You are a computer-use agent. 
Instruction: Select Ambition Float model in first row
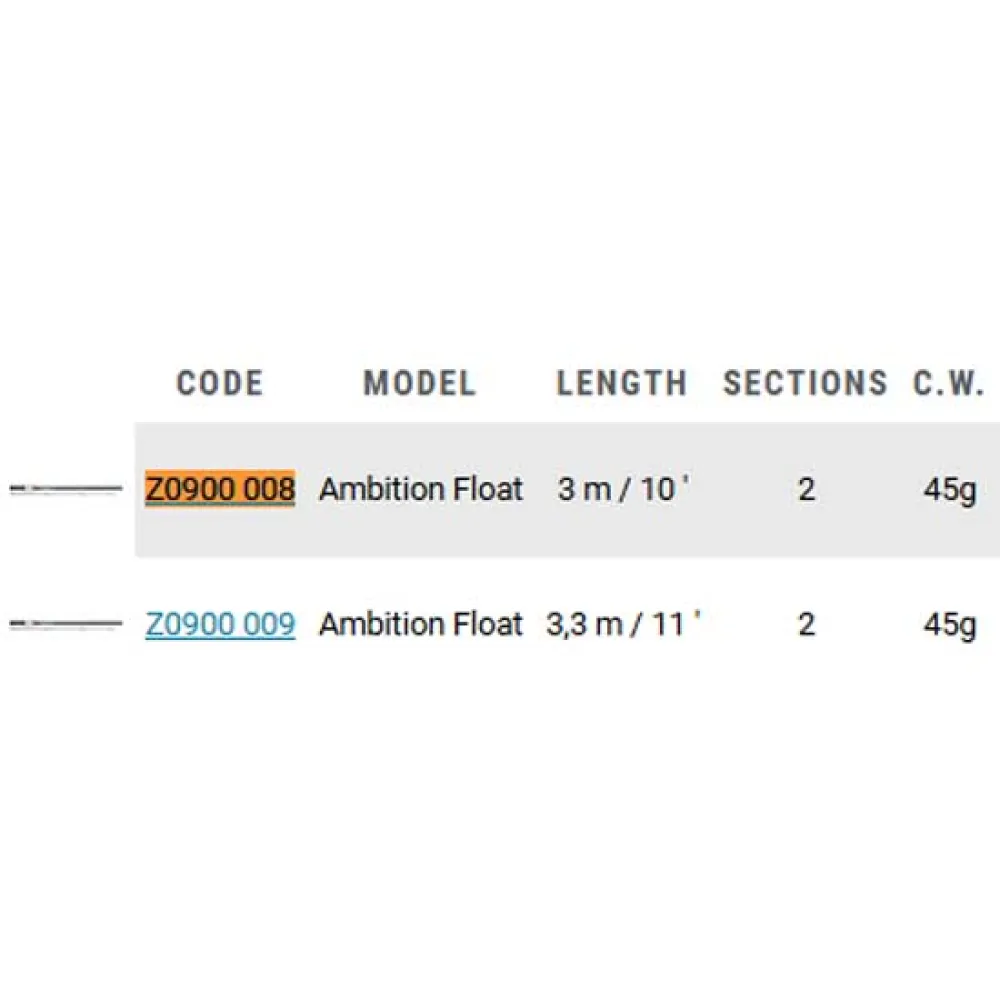(x=421, y=489)
